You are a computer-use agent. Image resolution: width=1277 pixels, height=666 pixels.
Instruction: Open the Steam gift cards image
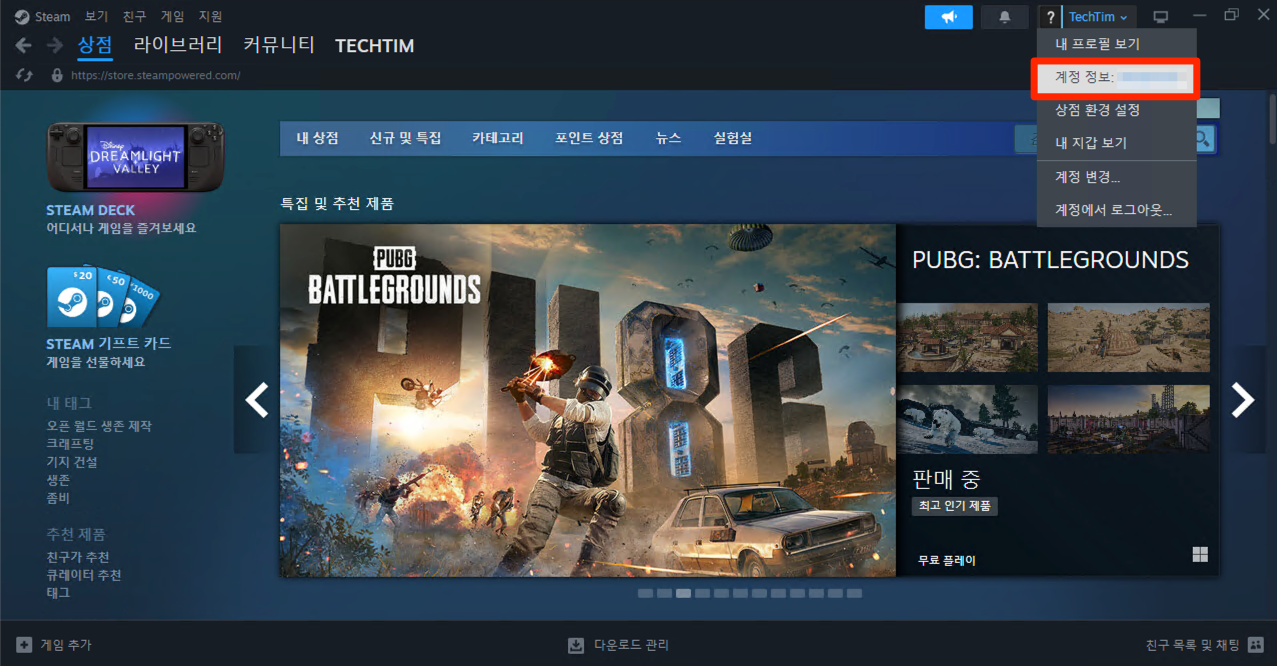[x=103, y=297]
